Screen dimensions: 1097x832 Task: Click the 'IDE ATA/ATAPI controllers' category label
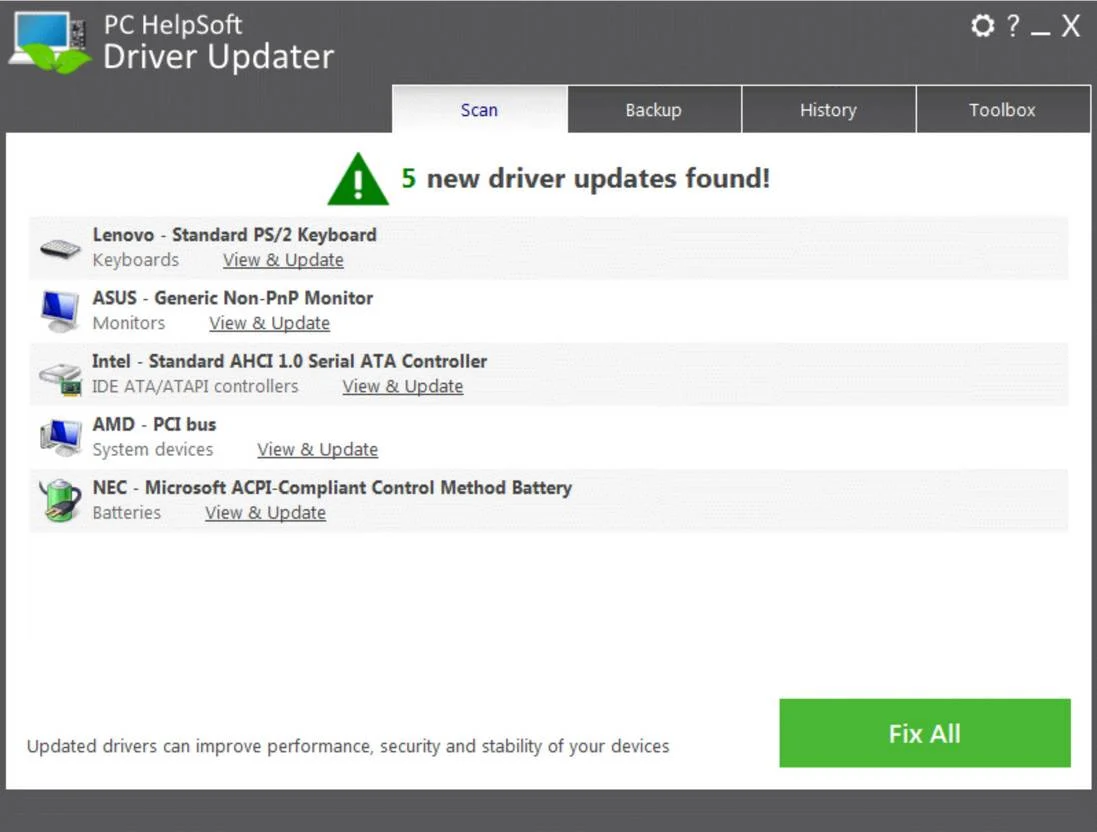[195, 386]
